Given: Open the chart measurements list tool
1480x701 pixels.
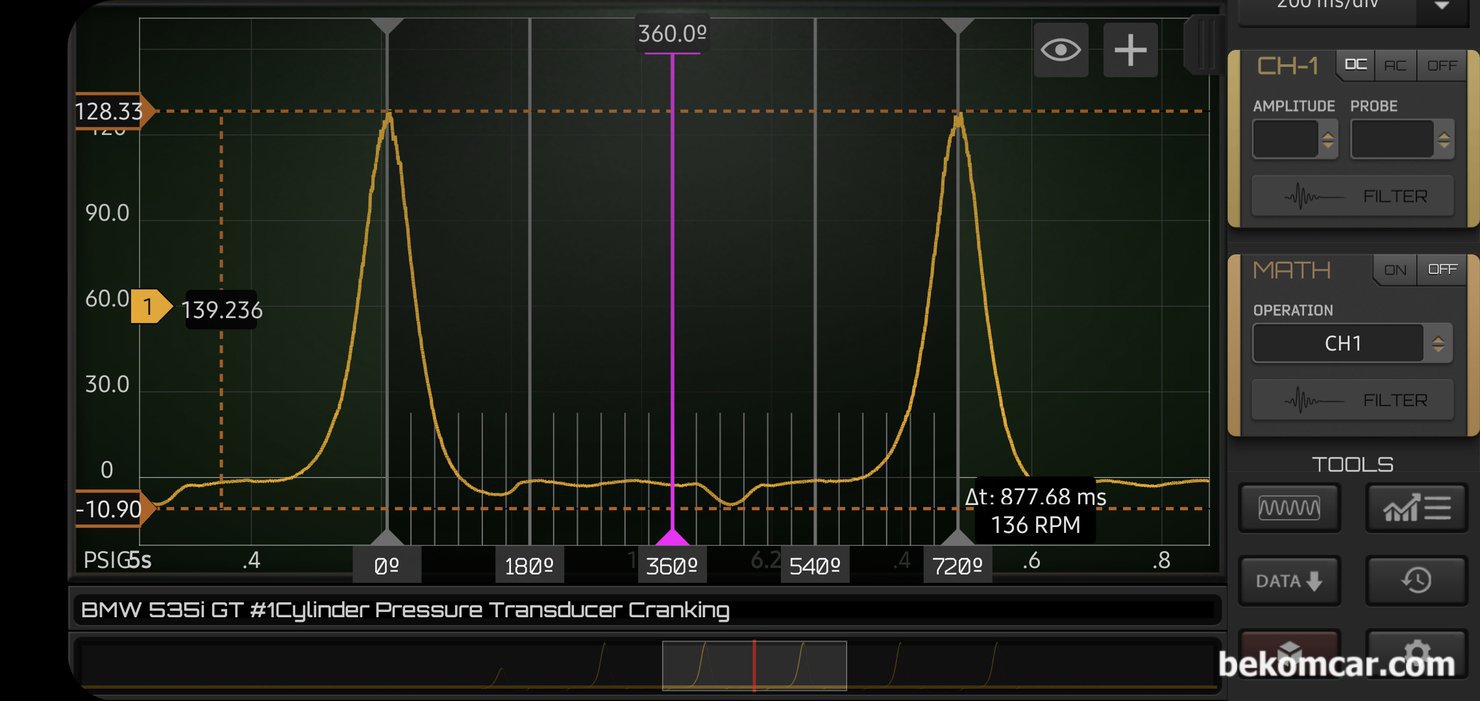Looking at the screenshot, I should tap(1416, 508).
